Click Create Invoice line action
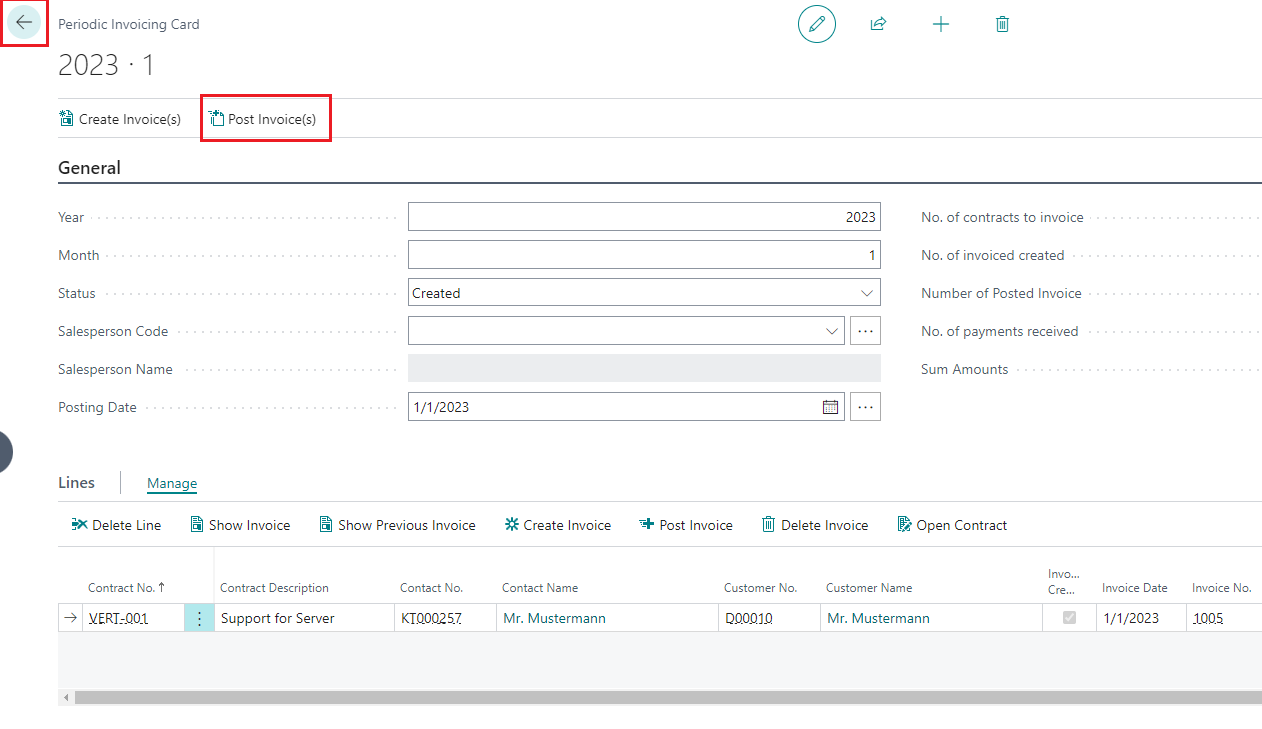The width and height of the screenshot is (1262, 729). [x=558, y=525]
